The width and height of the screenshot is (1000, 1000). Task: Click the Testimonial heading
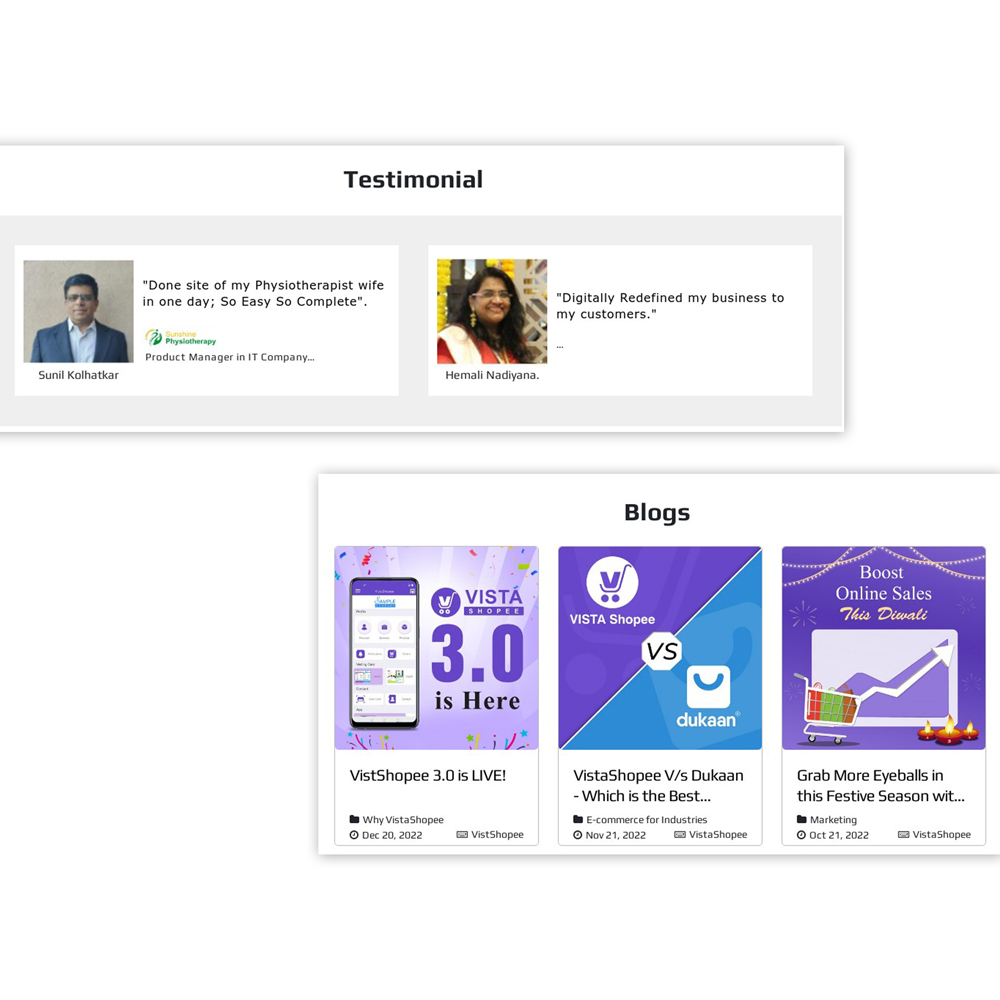pyautogui.click(x=413, y=179)
